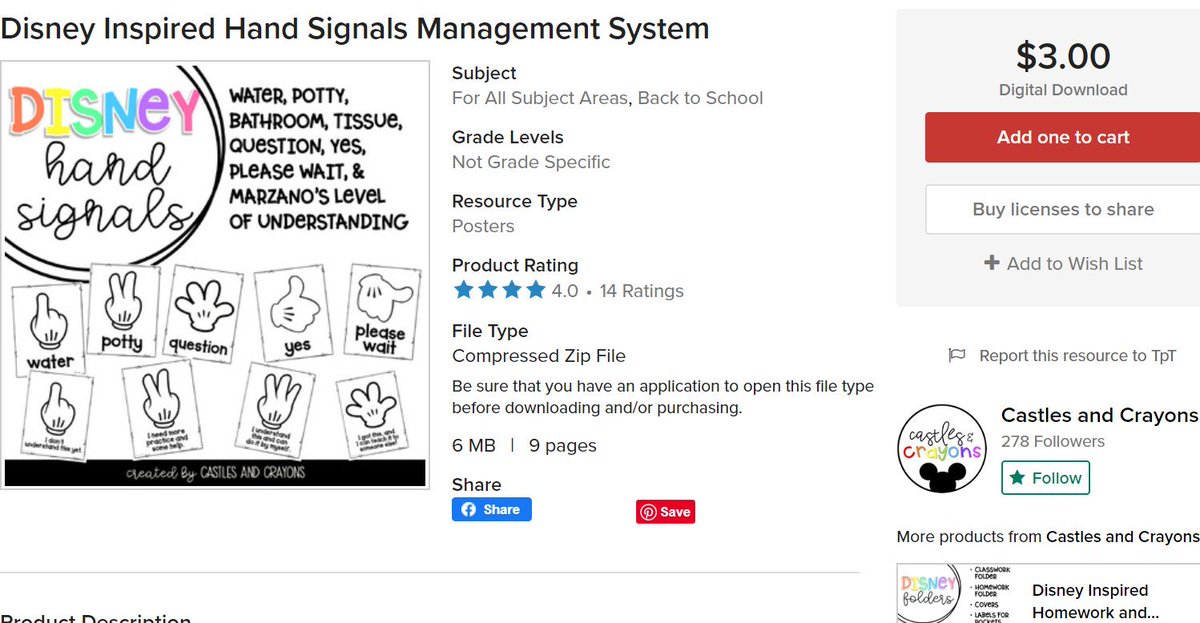The height and width of the screenshot is (623, 1200).
Task: Open the For All Subject Areas link
Action: tap(540, 98)
